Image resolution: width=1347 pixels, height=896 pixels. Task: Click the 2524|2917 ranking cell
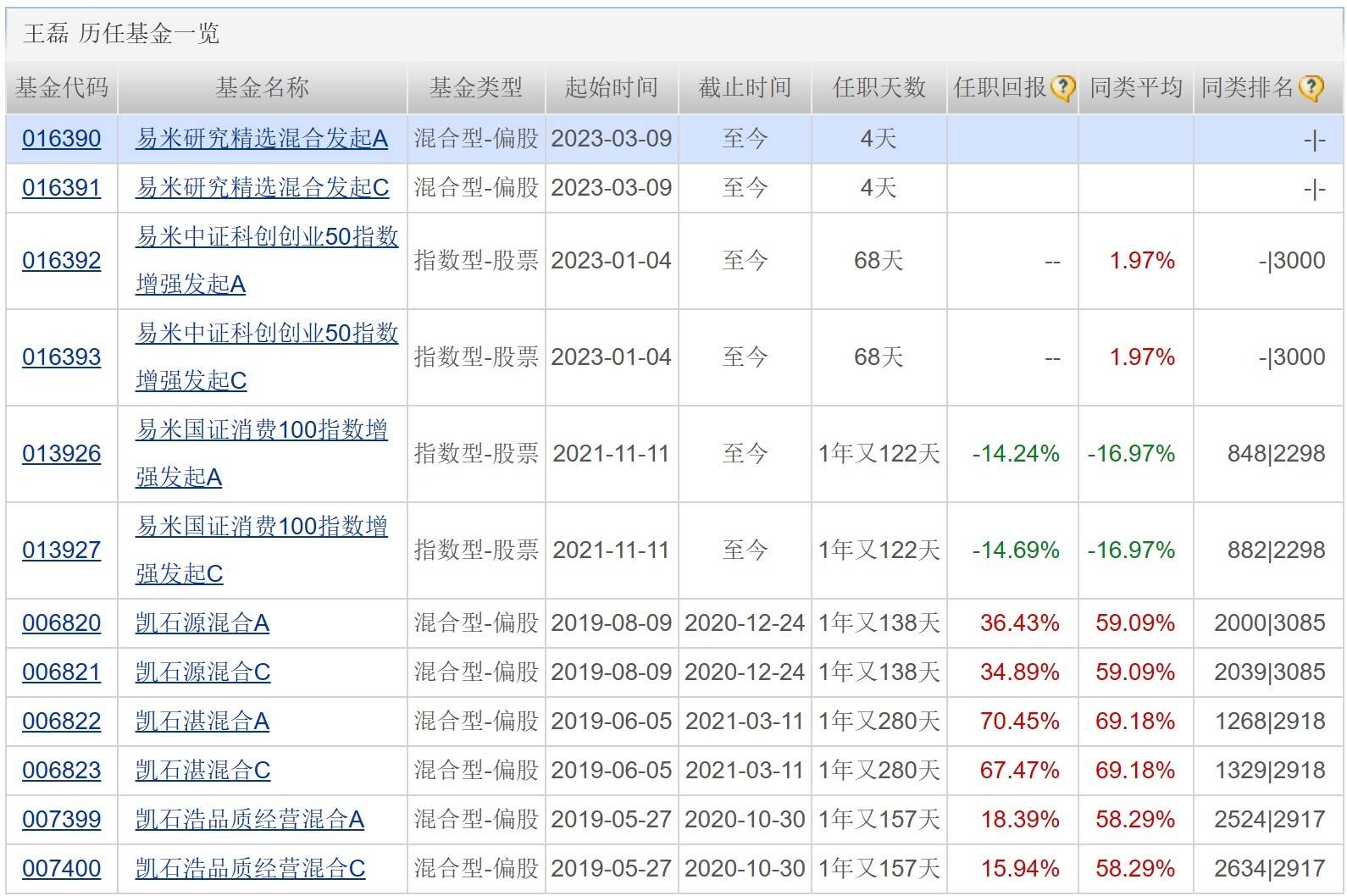coord(1270,820)
